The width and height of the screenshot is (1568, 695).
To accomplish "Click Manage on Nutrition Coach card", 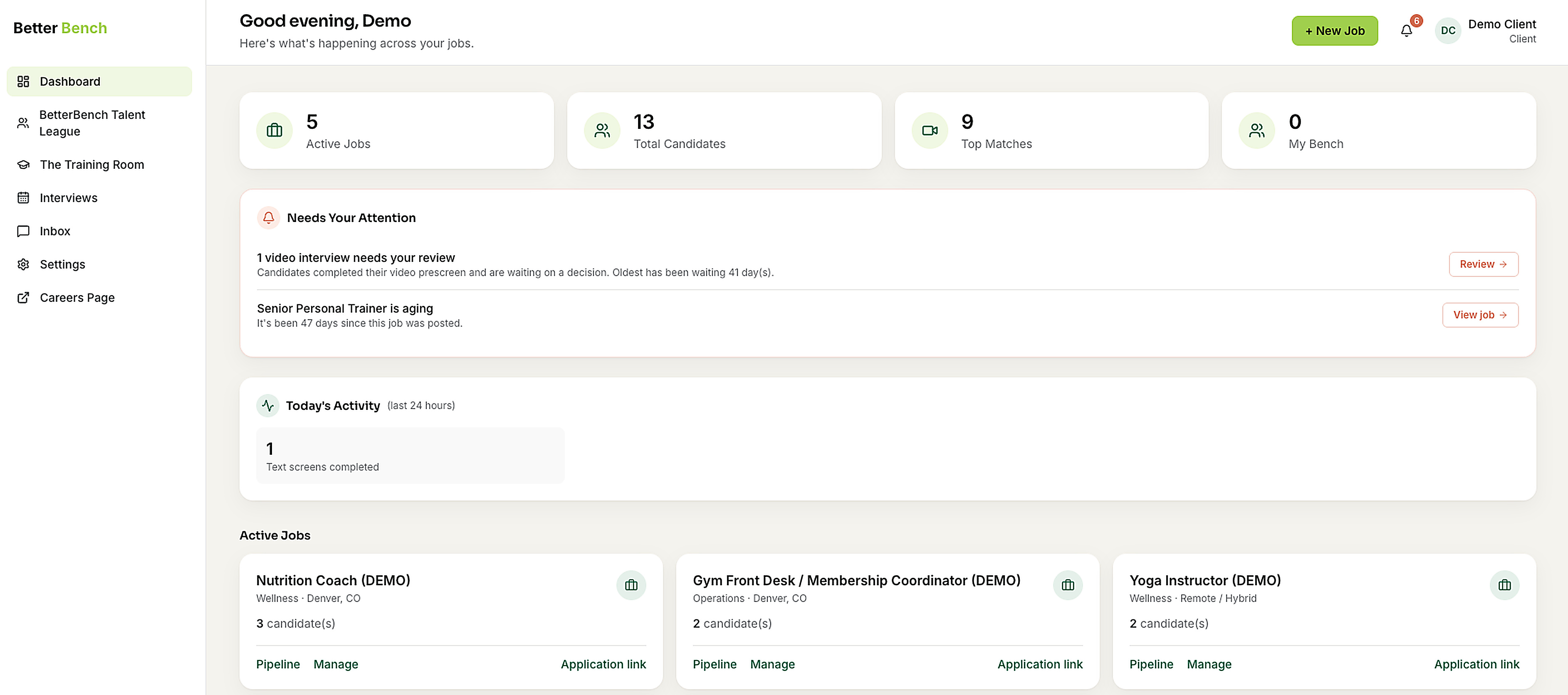I will (335, 665).
